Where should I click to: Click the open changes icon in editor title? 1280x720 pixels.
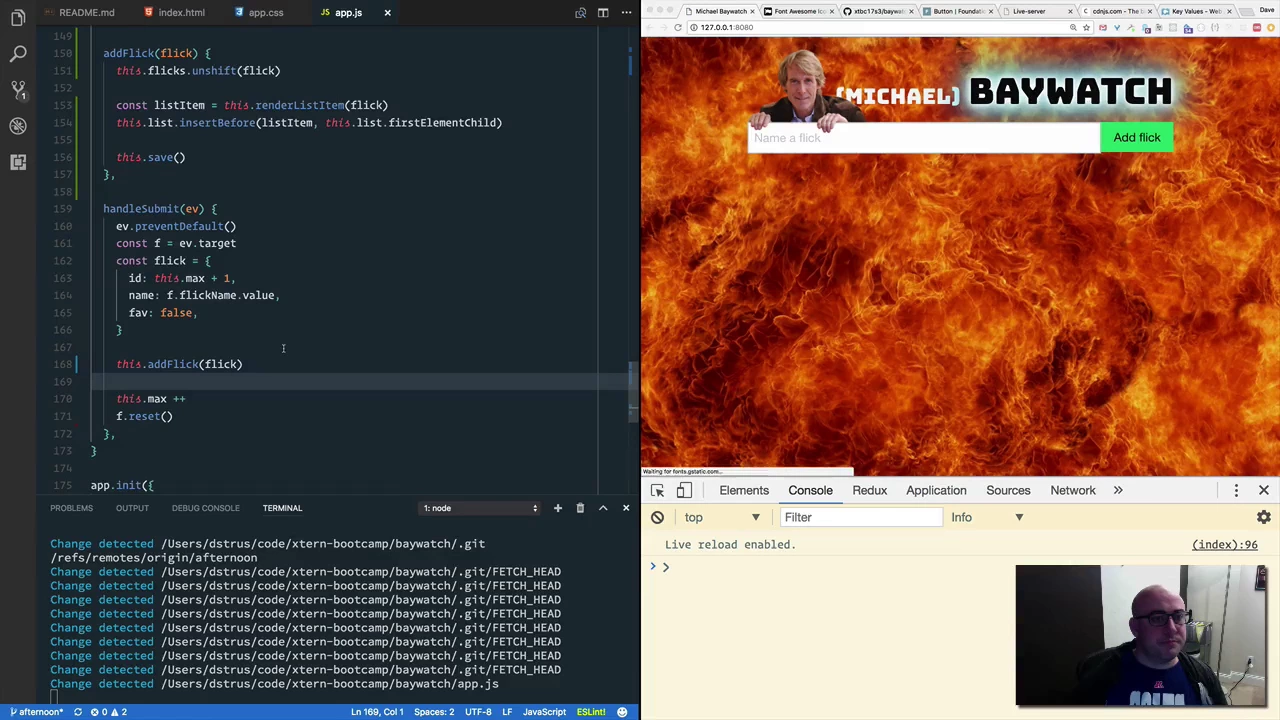coord(580,13)
